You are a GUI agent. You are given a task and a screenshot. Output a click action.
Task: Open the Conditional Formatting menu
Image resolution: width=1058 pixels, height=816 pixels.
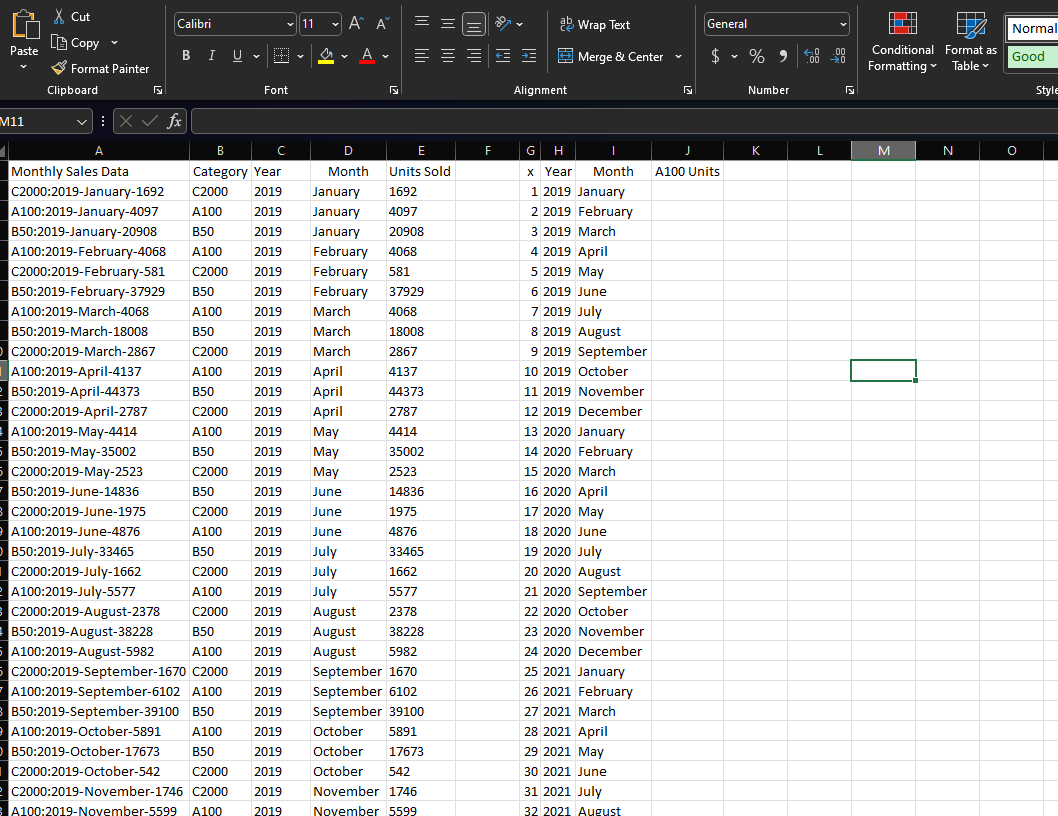902,42
